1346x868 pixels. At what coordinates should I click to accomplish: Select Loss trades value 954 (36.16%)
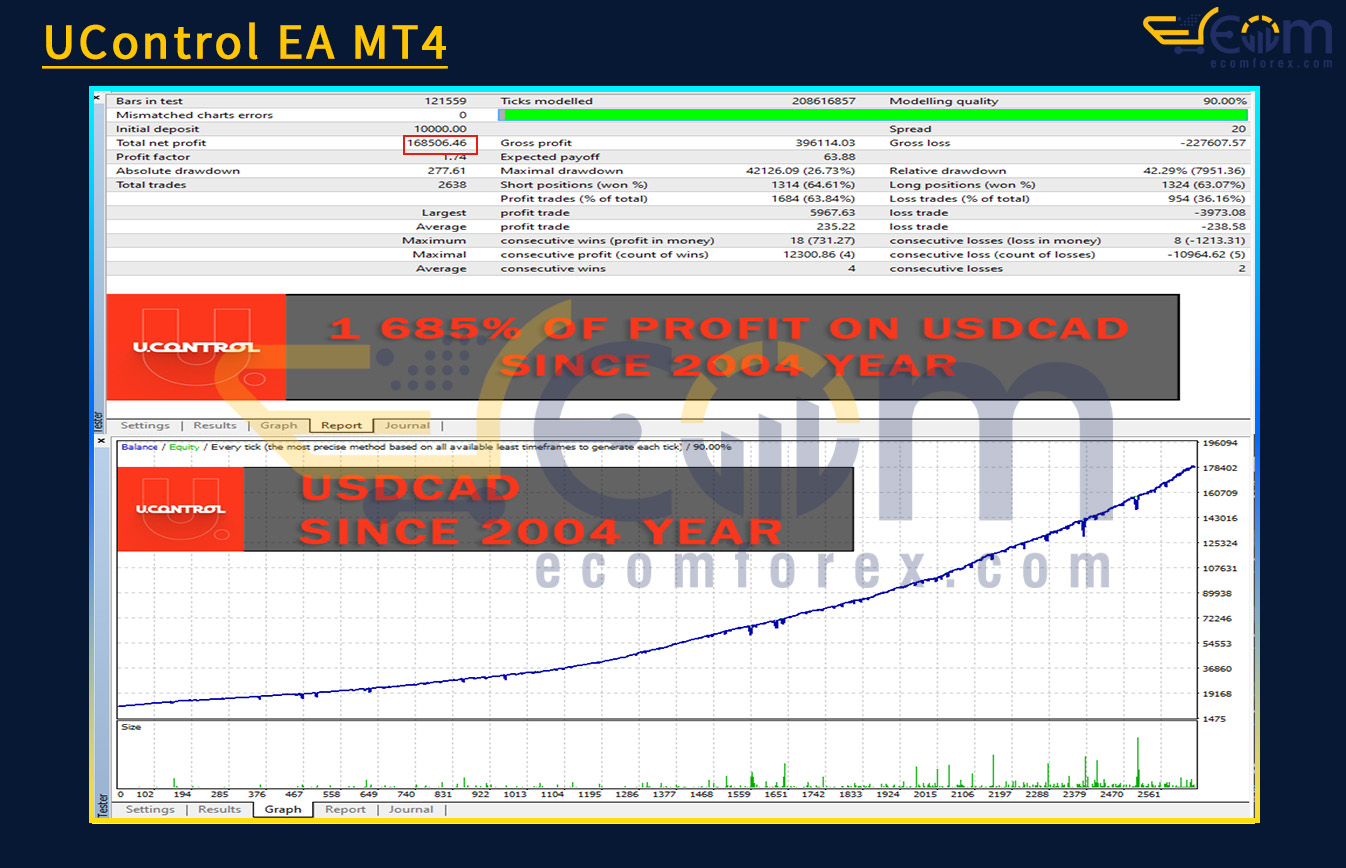tap(1208, 199)
